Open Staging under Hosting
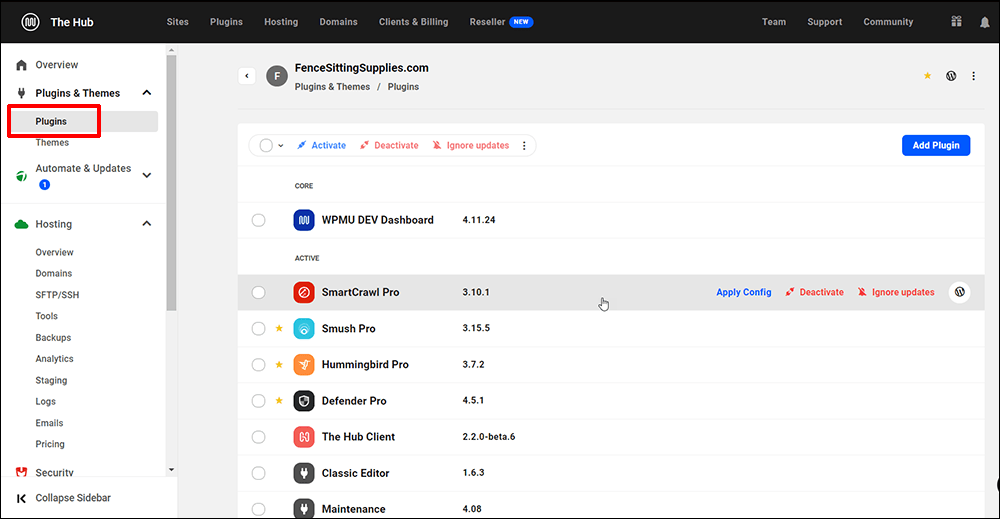This screenshot has width=1000, height=519. [51, 381]
